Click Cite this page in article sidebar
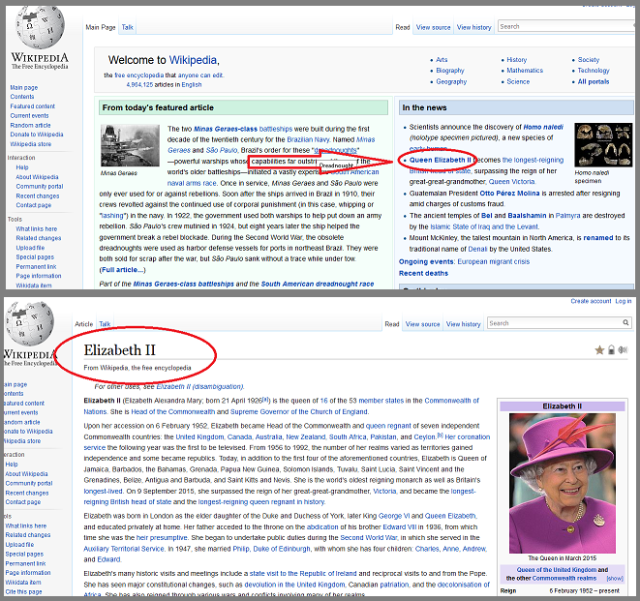 tap(24, 592)
